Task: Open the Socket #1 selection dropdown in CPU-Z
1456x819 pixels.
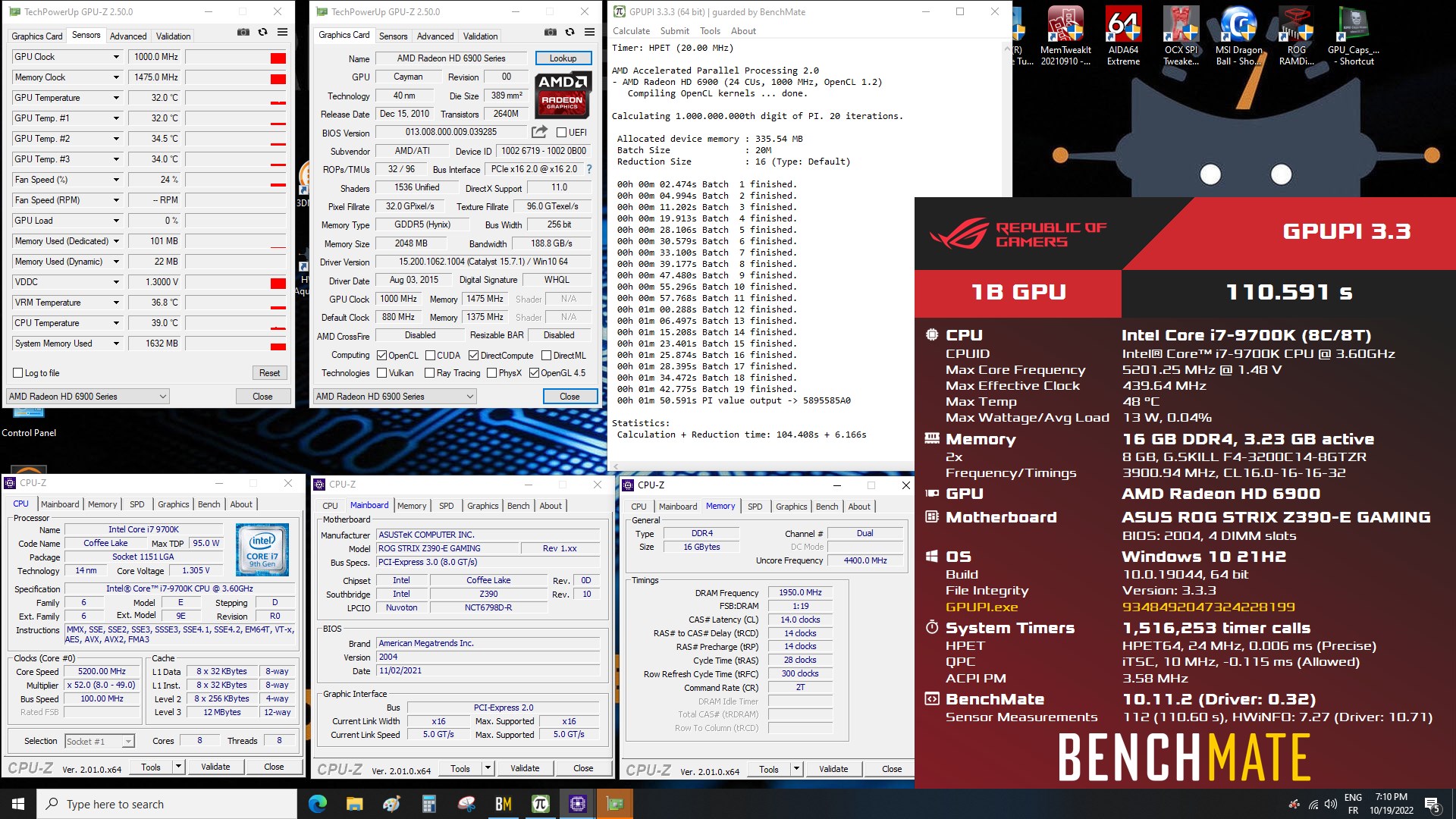Action: click(99, 741)
